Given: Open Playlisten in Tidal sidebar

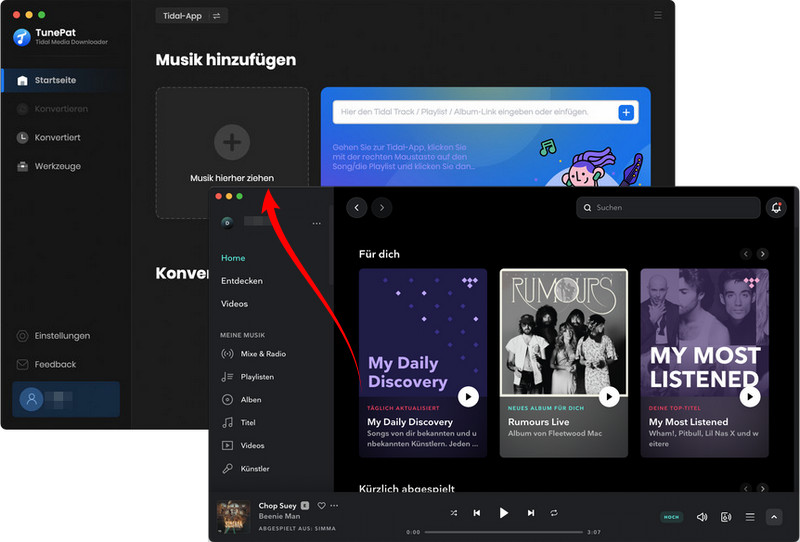Looking at the screenshot, I should pyautogui.click(x=248, y=377).
